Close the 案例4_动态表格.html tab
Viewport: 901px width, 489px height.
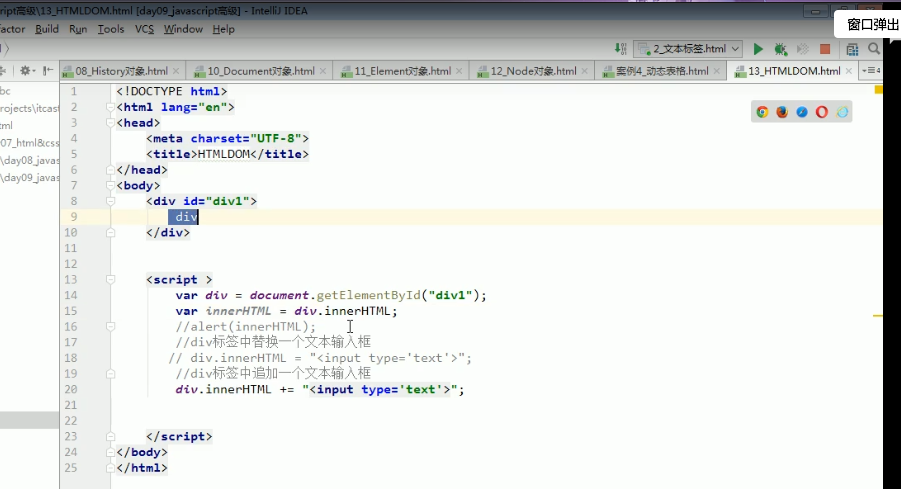pyautogui.click(x=717, y=71)
